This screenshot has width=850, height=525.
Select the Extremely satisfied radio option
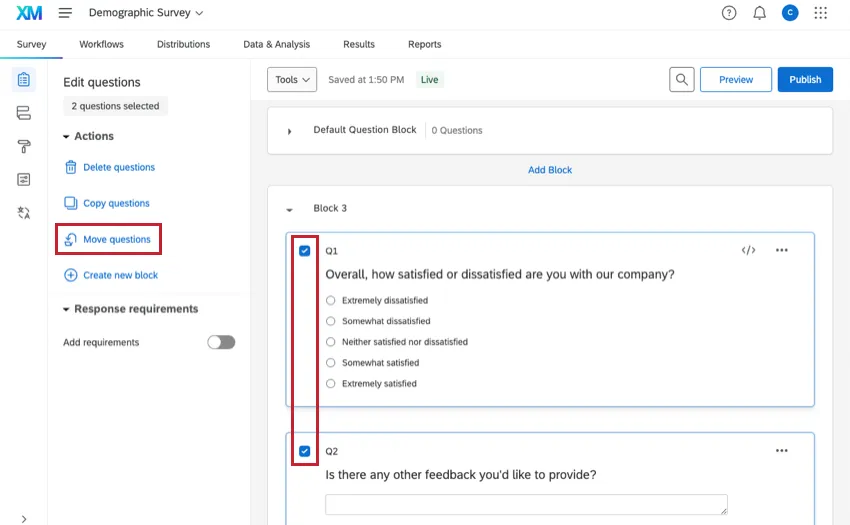tap(331, 383)
